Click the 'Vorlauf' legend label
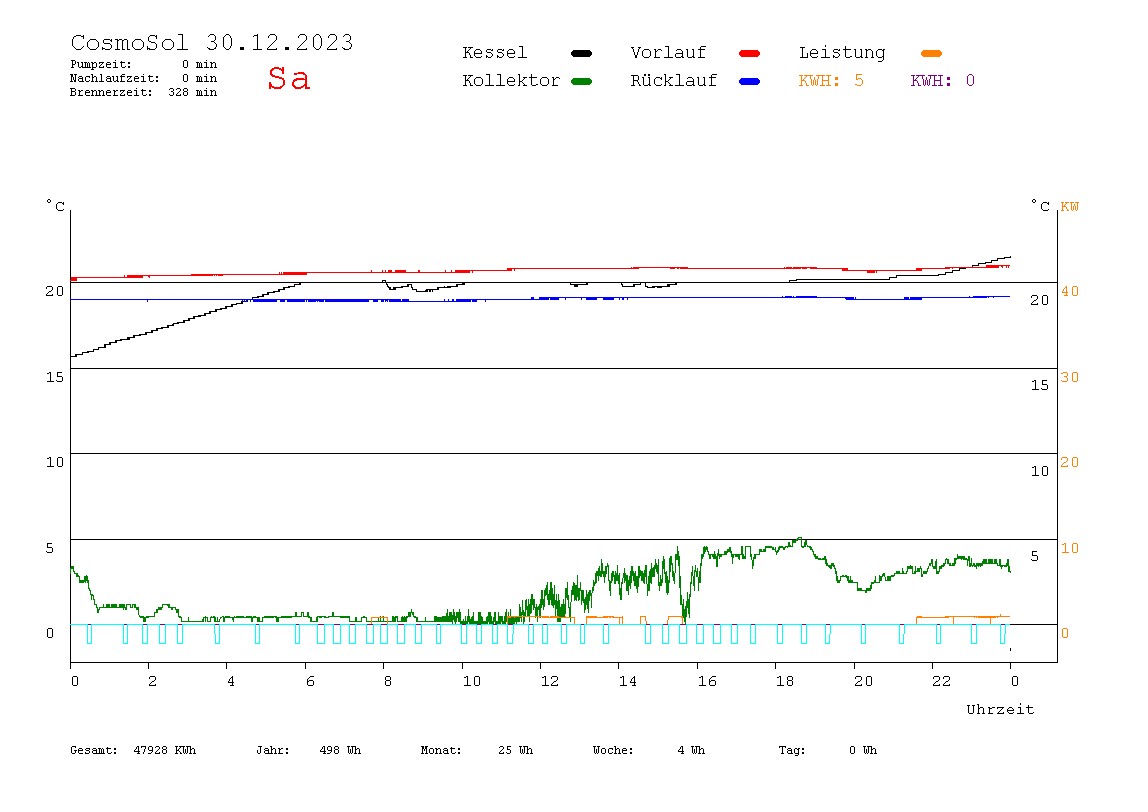 pos(668,53)
